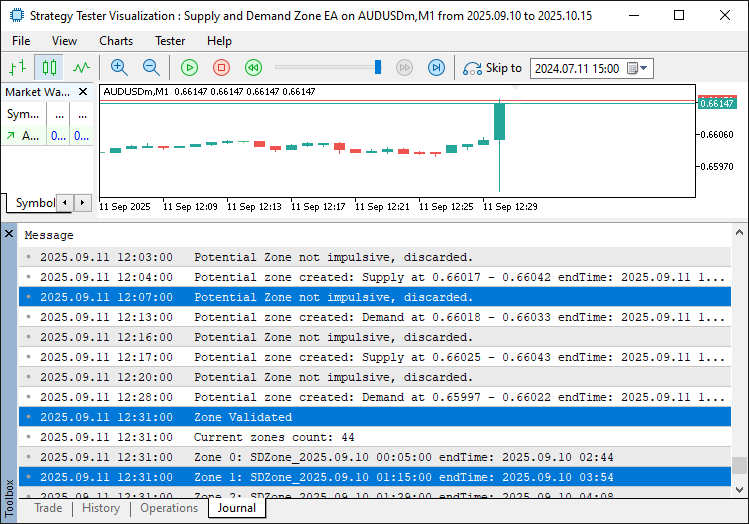Select the bar chart view icon
This screenshot has width=749, height=524.
click(17, 68)
